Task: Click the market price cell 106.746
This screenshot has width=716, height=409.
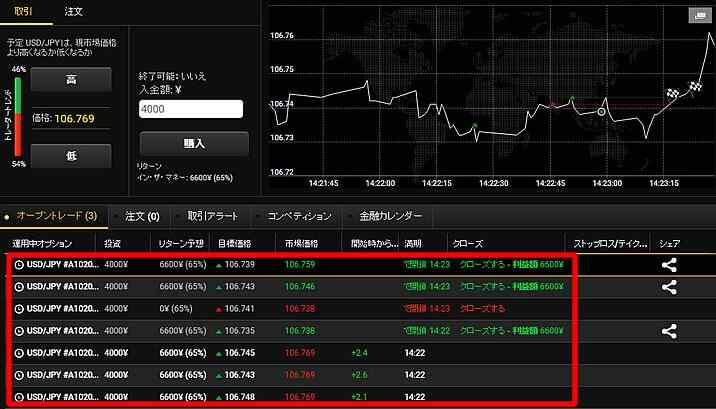Action: coord(300,287)
